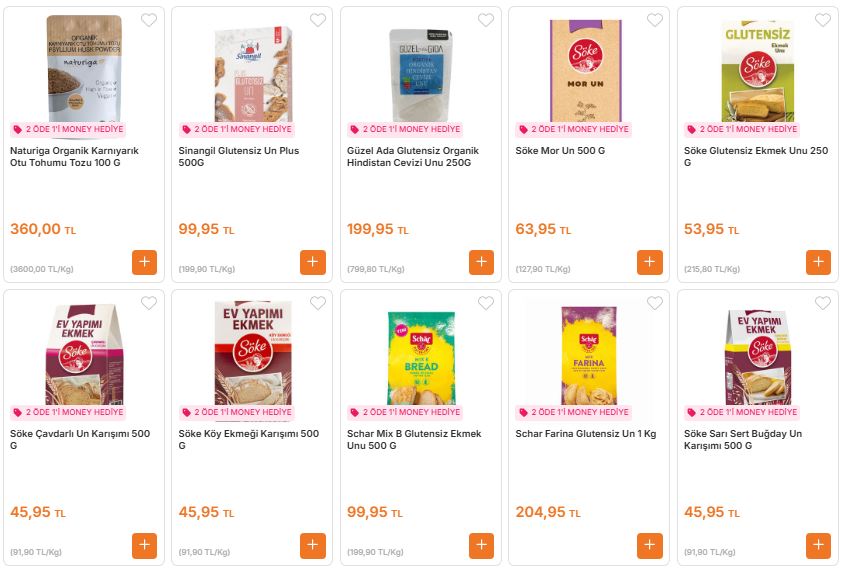Screen dimensions: 844x571
Task: Add Söke Glutensiz Ekmek Unu to cart
Action: [x=818, y=262]
